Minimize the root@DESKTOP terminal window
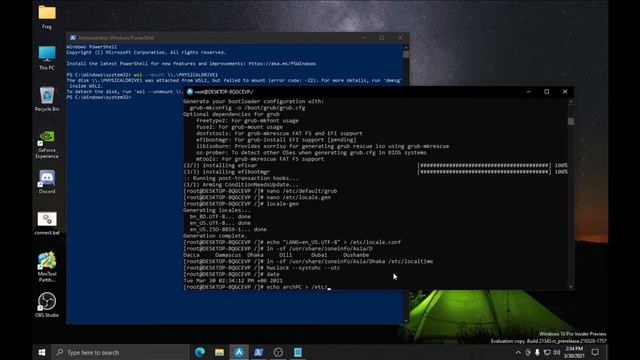Screen dimensions: 640x360 tap(529, 92)
